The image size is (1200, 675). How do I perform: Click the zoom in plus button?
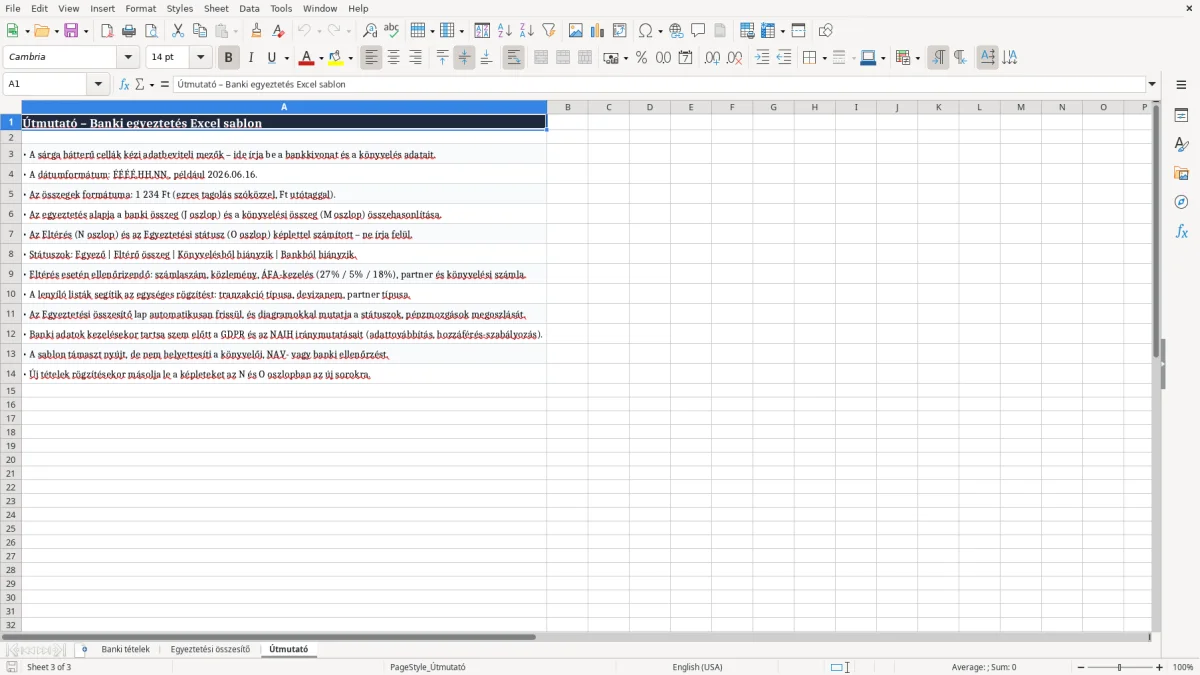[1160, 667]
